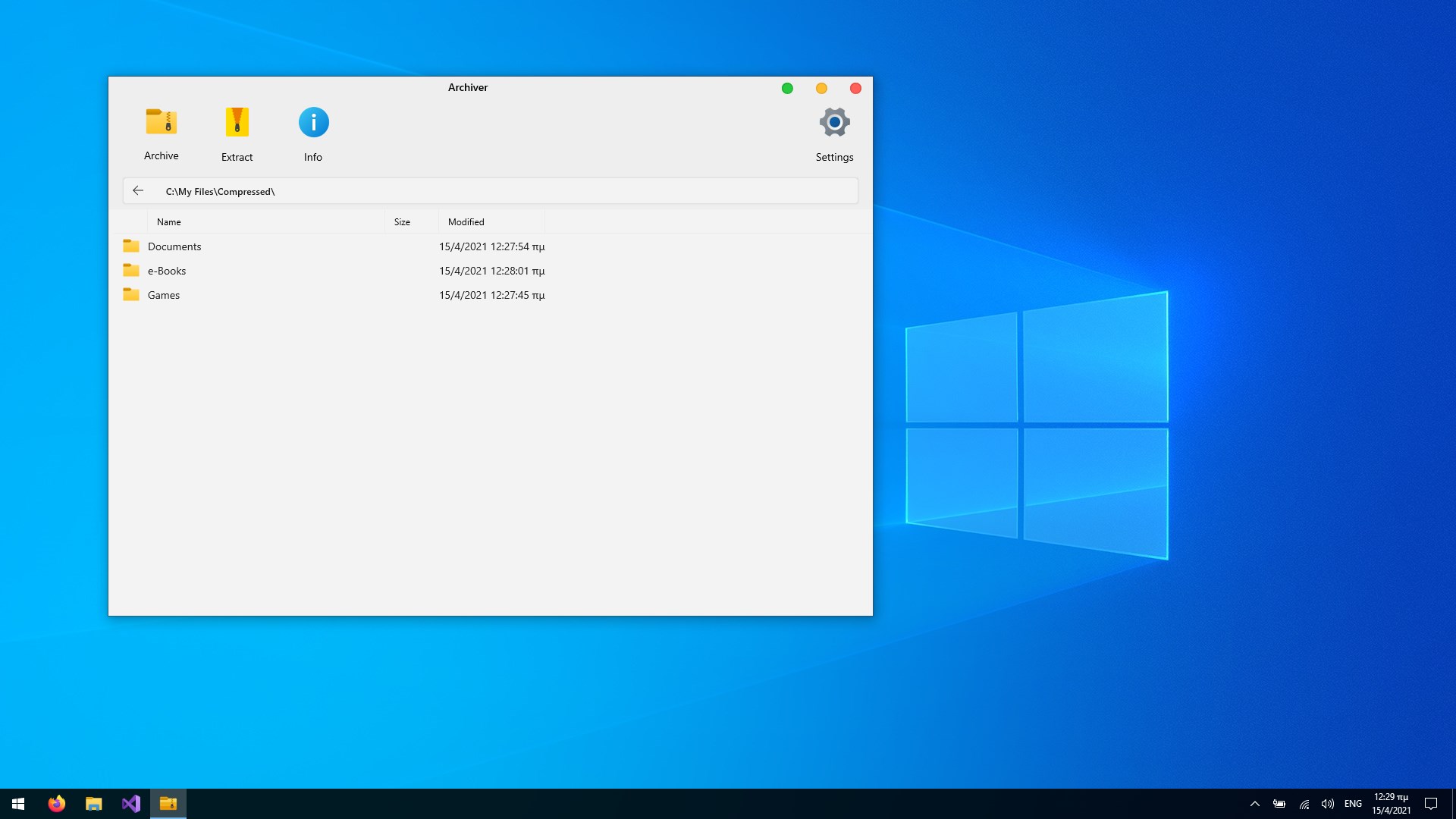The image size is (1456, 819).
Task: Sort by the Modified column header
Action: [x=466, y=222]
